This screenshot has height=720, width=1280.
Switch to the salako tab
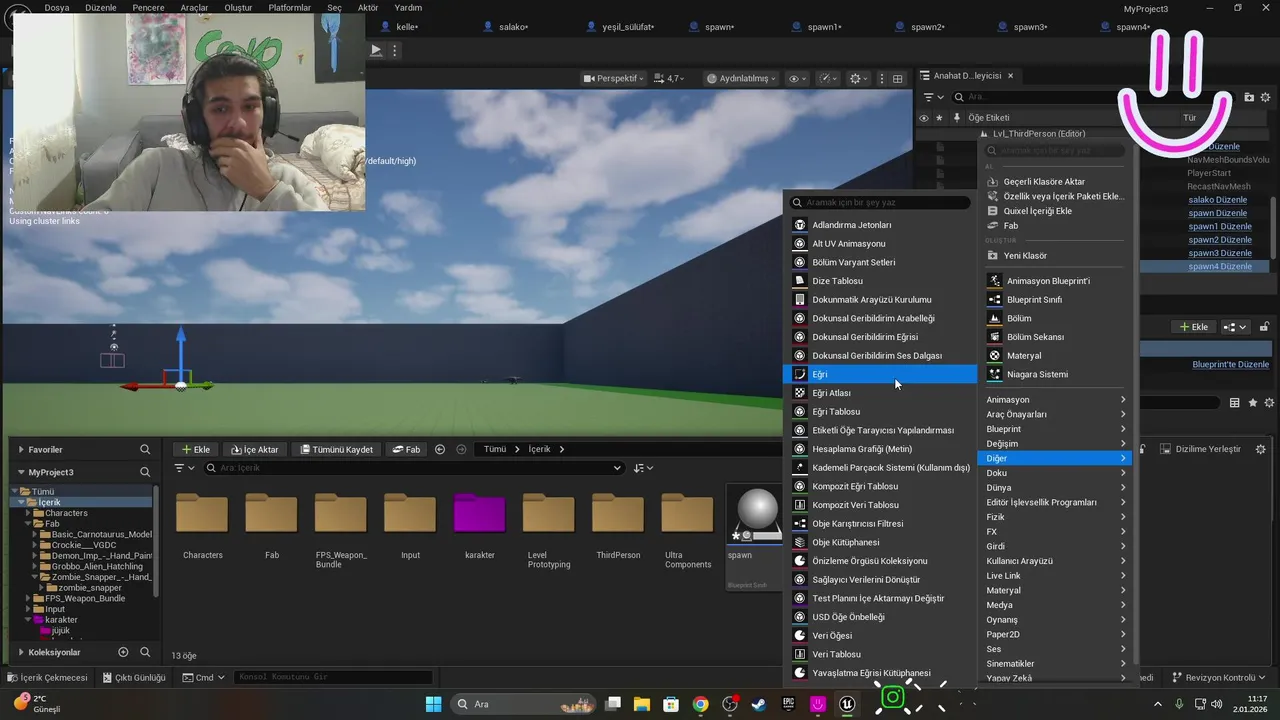[514, 27]
